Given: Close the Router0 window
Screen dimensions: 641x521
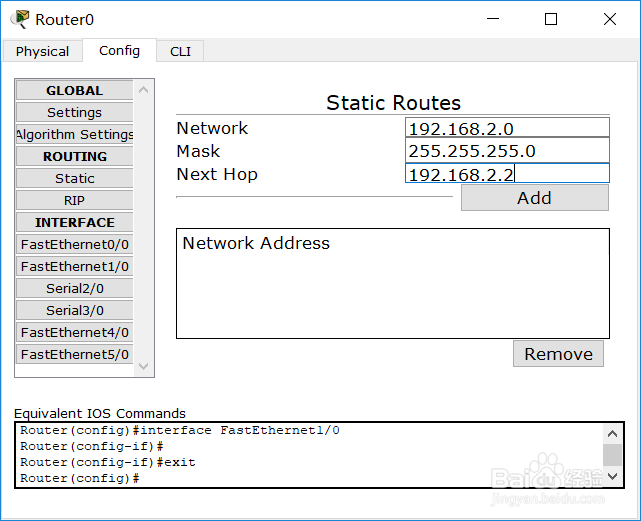Looking at the screenshot, I should click(x=610, y=19).
